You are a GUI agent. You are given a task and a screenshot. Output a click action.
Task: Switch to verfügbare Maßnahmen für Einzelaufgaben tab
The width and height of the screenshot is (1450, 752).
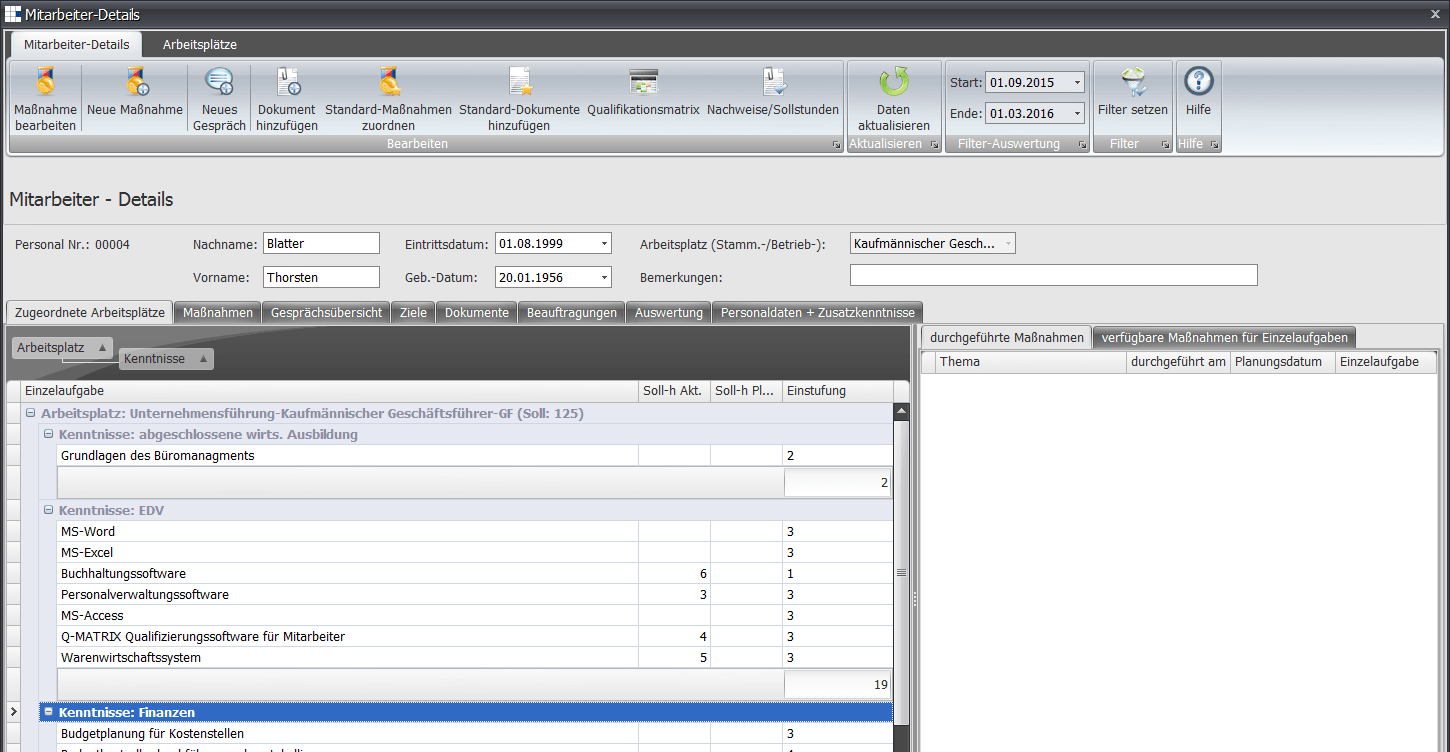(1224, 338)
